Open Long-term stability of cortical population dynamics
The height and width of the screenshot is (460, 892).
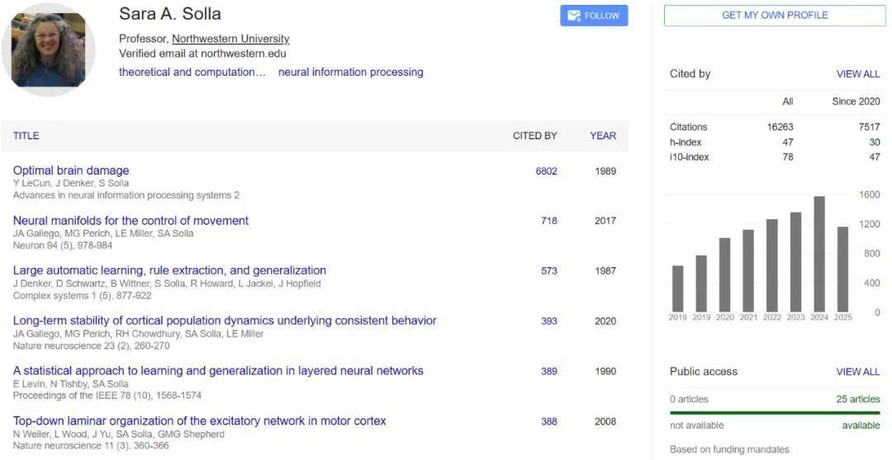click(x=225, y=321)
